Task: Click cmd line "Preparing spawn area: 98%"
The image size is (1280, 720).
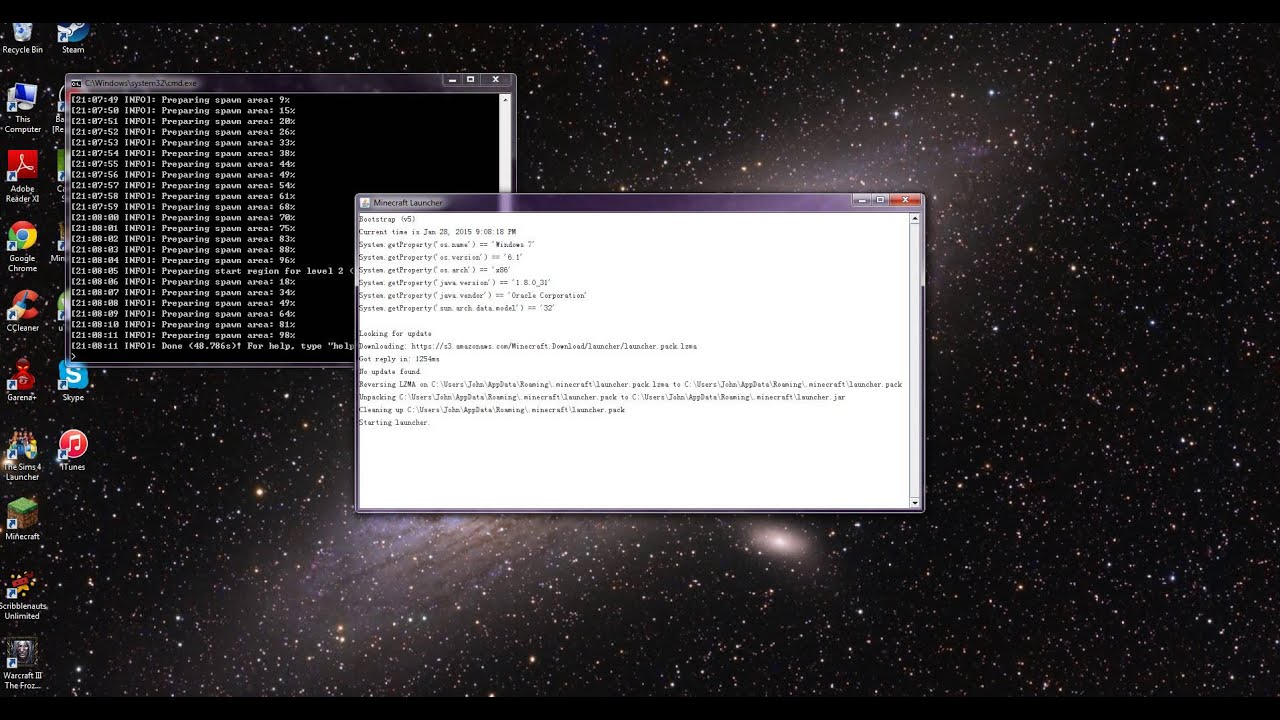Action: click(183, 336)
